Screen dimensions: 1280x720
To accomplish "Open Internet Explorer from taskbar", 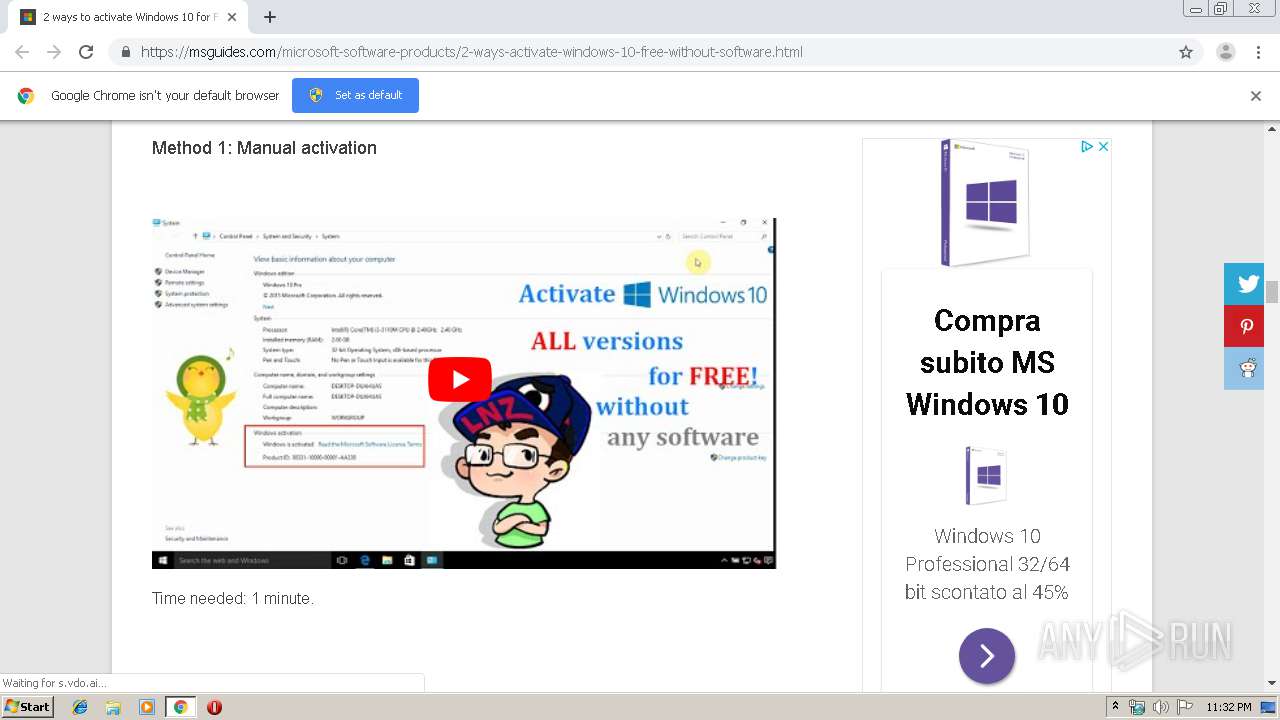I will (80, 707).
